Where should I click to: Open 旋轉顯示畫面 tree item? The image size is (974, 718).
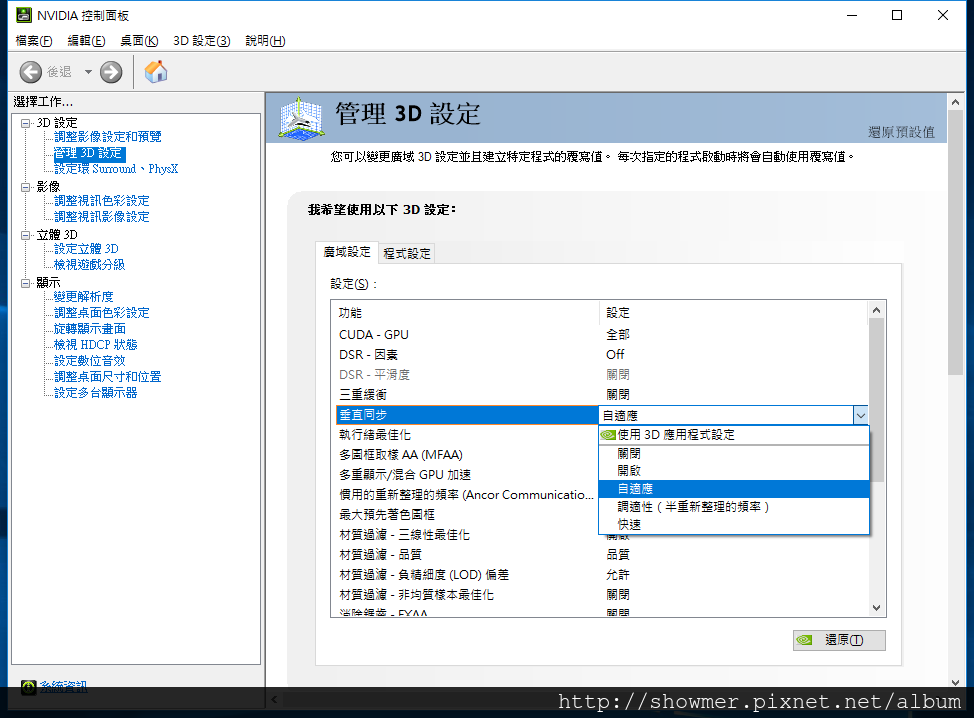(90, 329)
